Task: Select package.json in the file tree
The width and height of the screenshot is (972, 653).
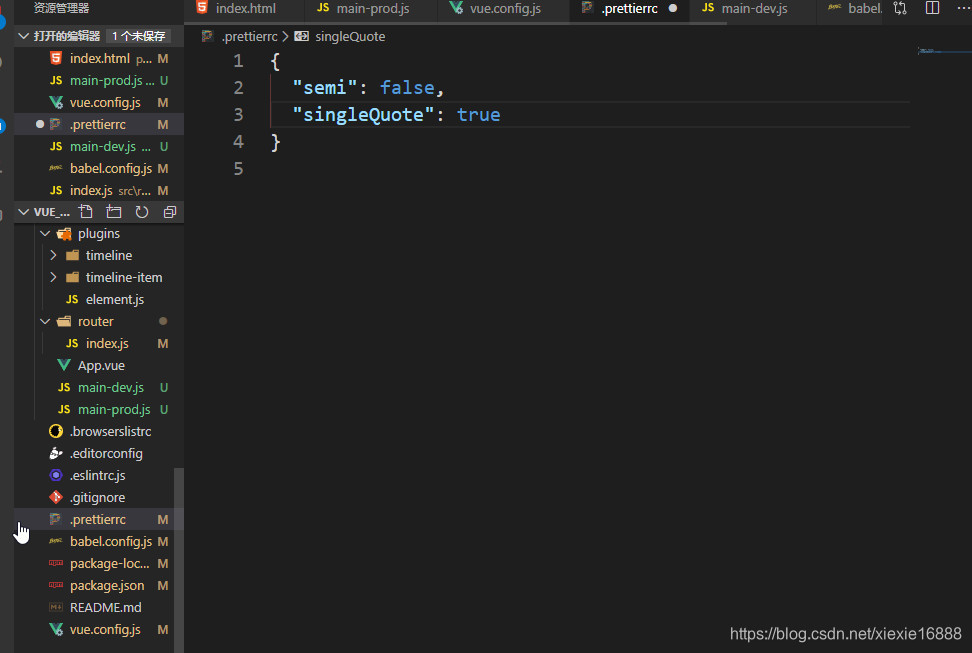Action: point(107,585)
